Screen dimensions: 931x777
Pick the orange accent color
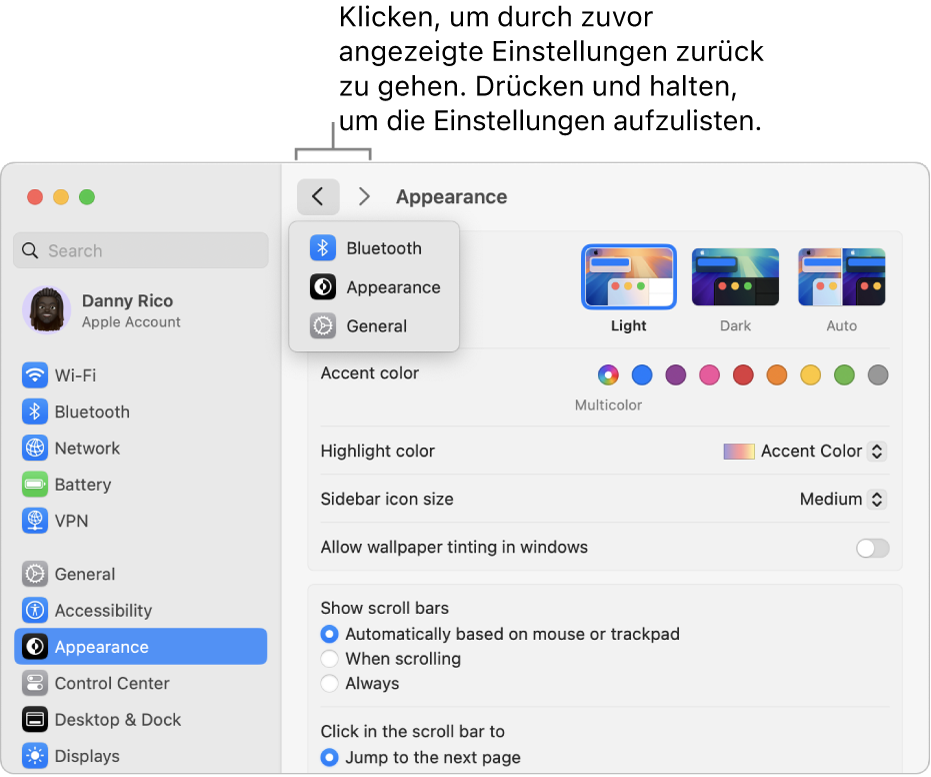777,375
